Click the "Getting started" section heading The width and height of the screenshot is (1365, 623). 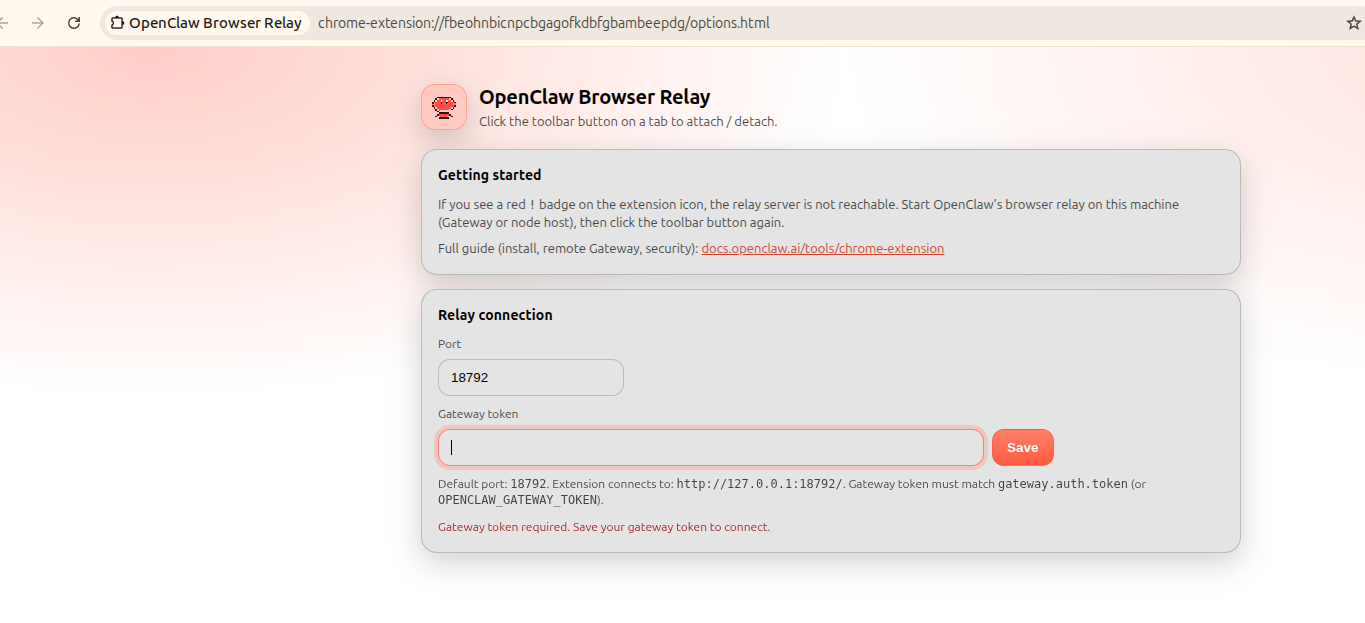(x=489, y=175)
